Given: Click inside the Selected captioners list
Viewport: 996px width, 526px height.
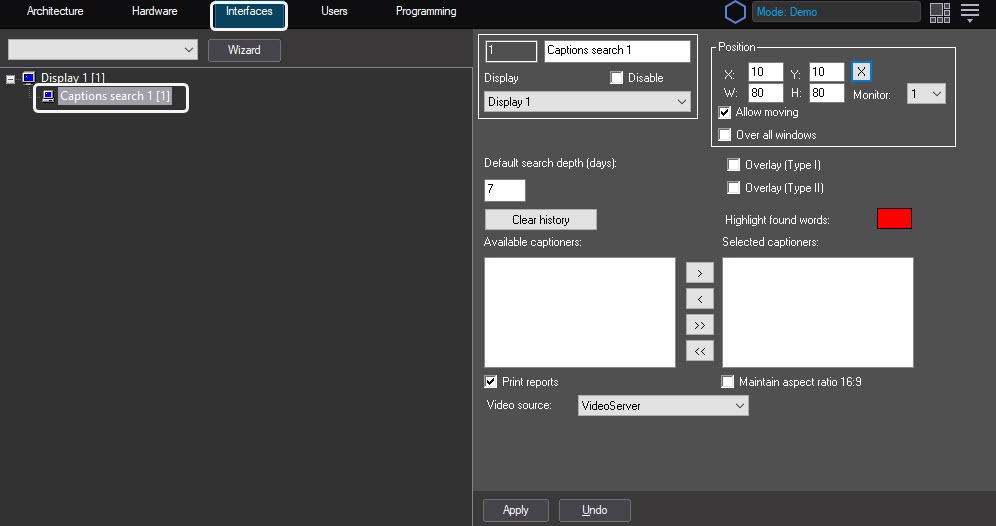Looking at the screenshot, I should (818, 312).
